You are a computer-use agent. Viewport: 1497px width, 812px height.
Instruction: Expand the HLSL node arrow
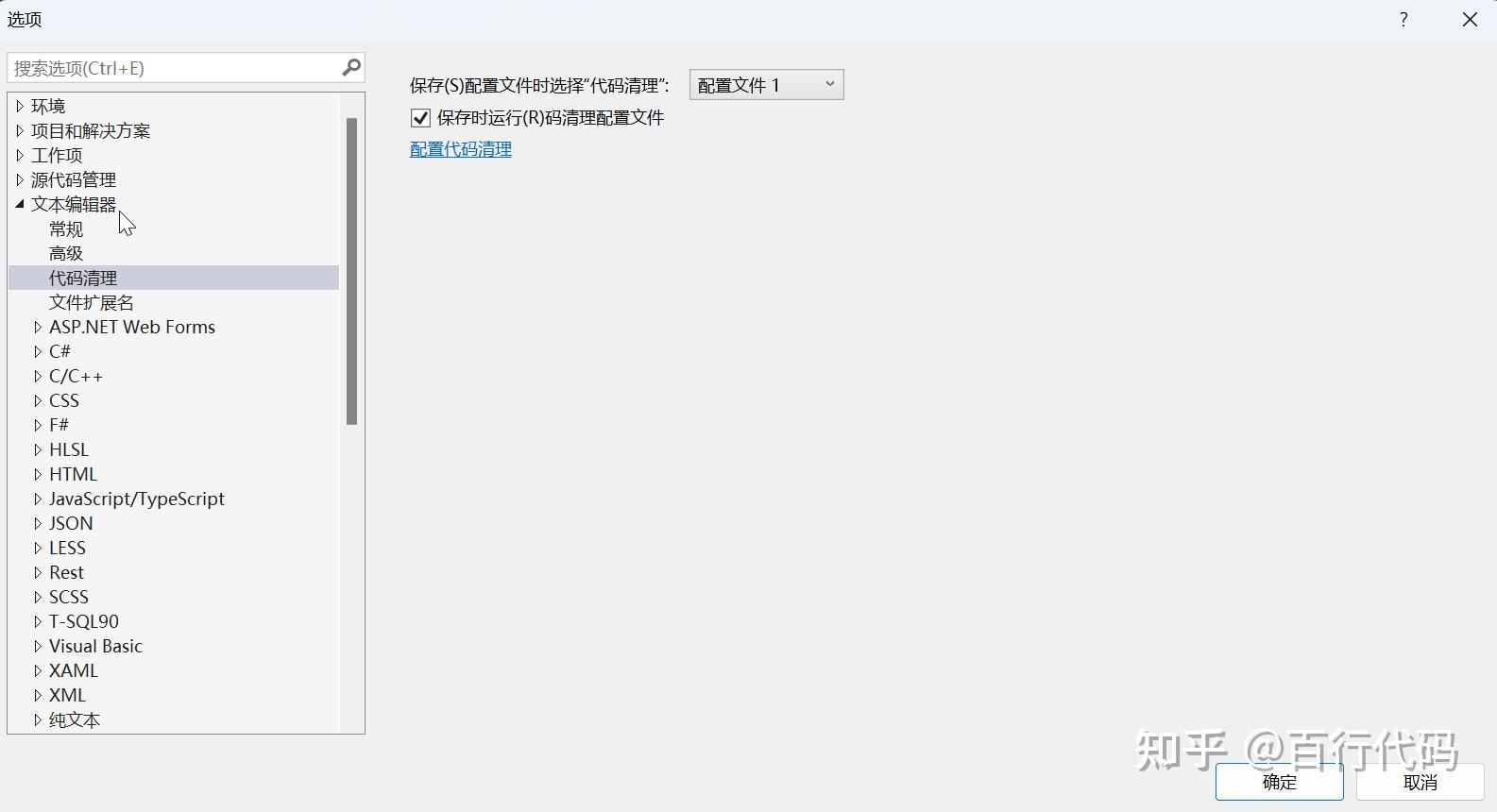point(38,449)
